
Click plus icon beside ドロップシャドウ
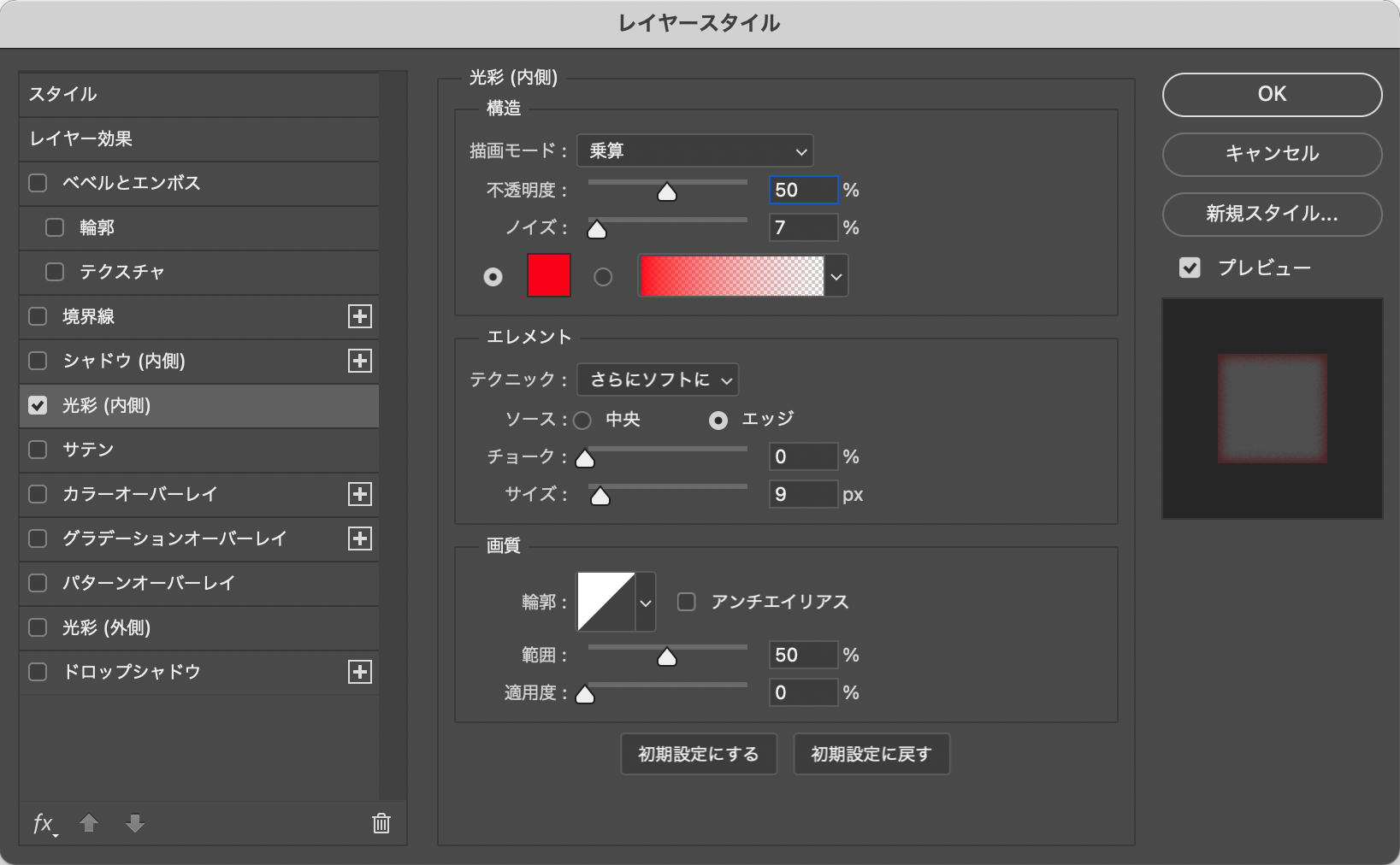(x=360, y=672)
